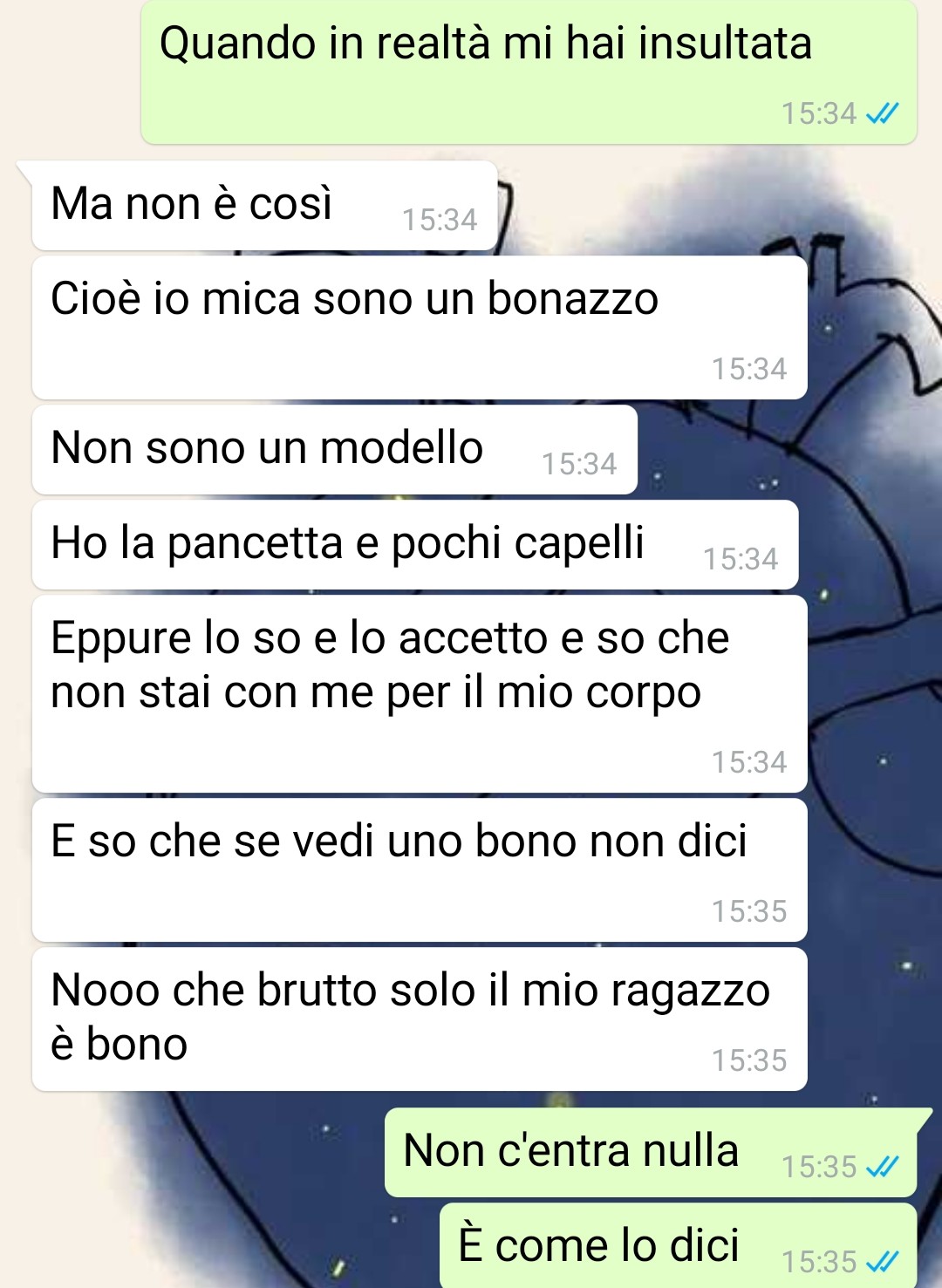
Task: Tap the 'Cioè io mica sono un bonazzo' message
Action: point(420,327)
